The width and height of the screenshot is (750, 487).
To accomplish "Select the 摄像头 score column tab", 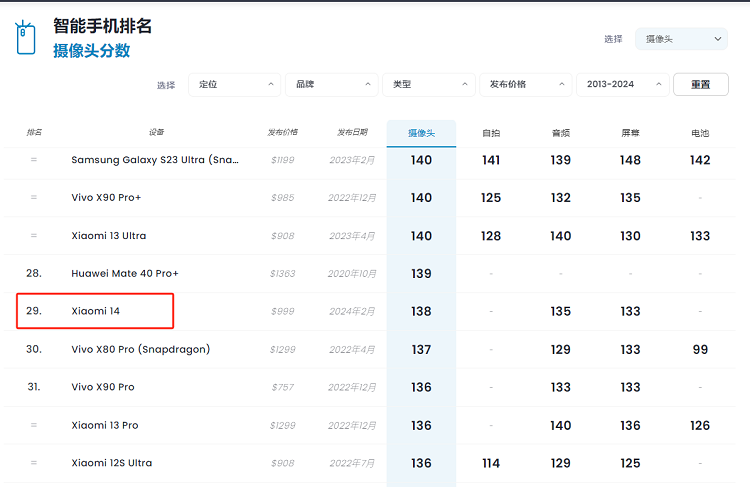I will [421, 133].
